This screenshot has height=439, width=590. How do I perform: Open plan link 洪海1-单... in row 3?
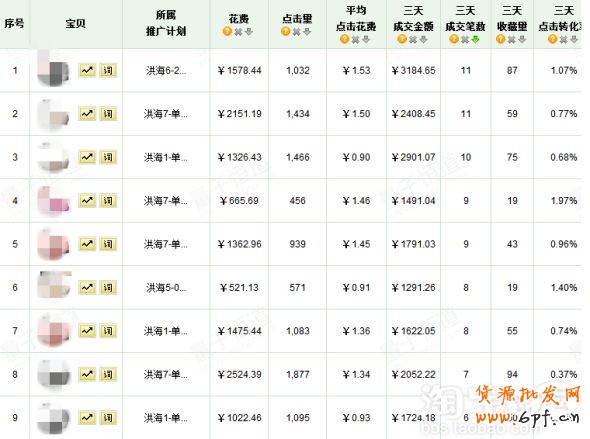click(166, 157)
